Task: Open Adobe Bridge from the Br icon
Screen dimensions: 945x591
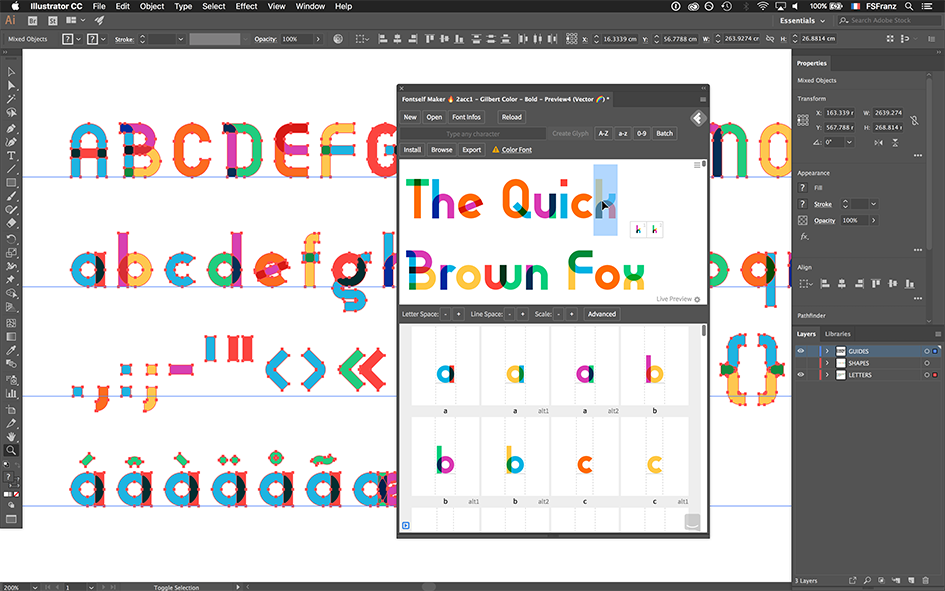Action: (33, 20)
